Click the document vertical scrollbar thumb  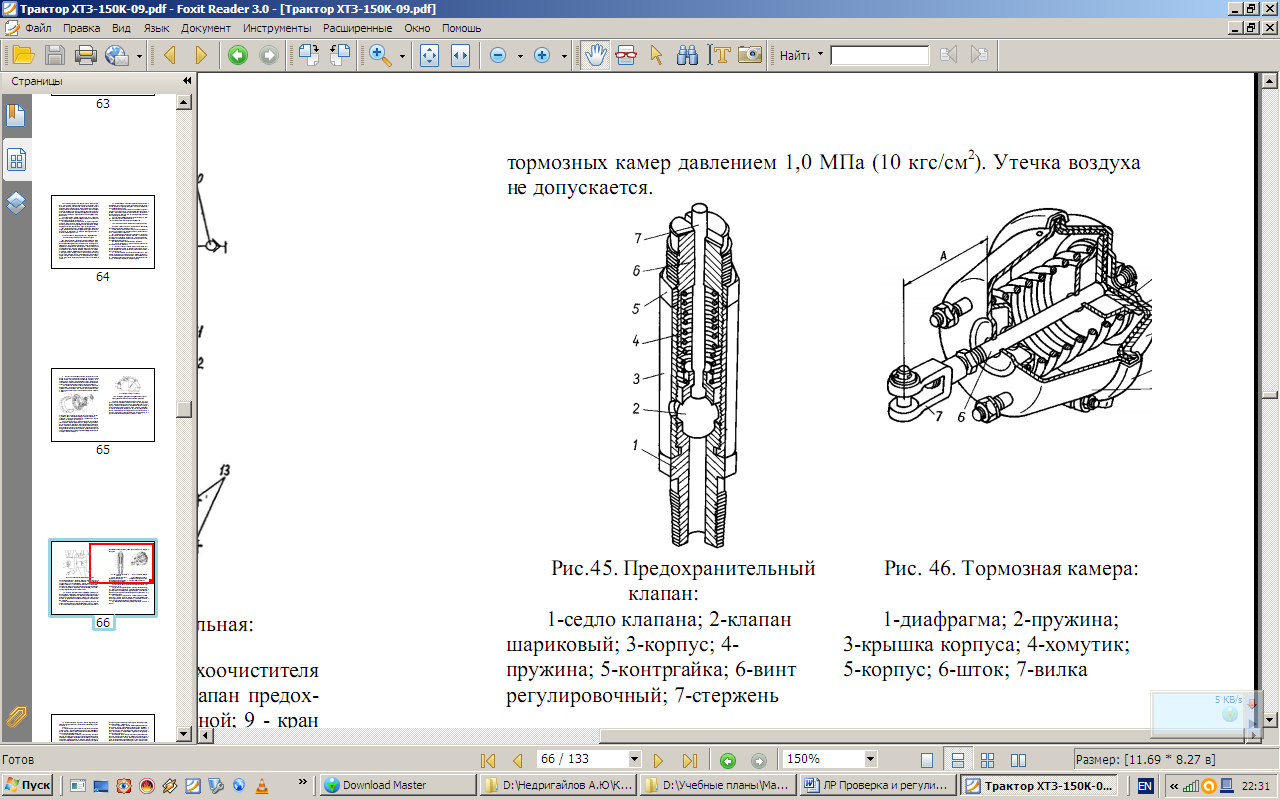point(1269,393)
